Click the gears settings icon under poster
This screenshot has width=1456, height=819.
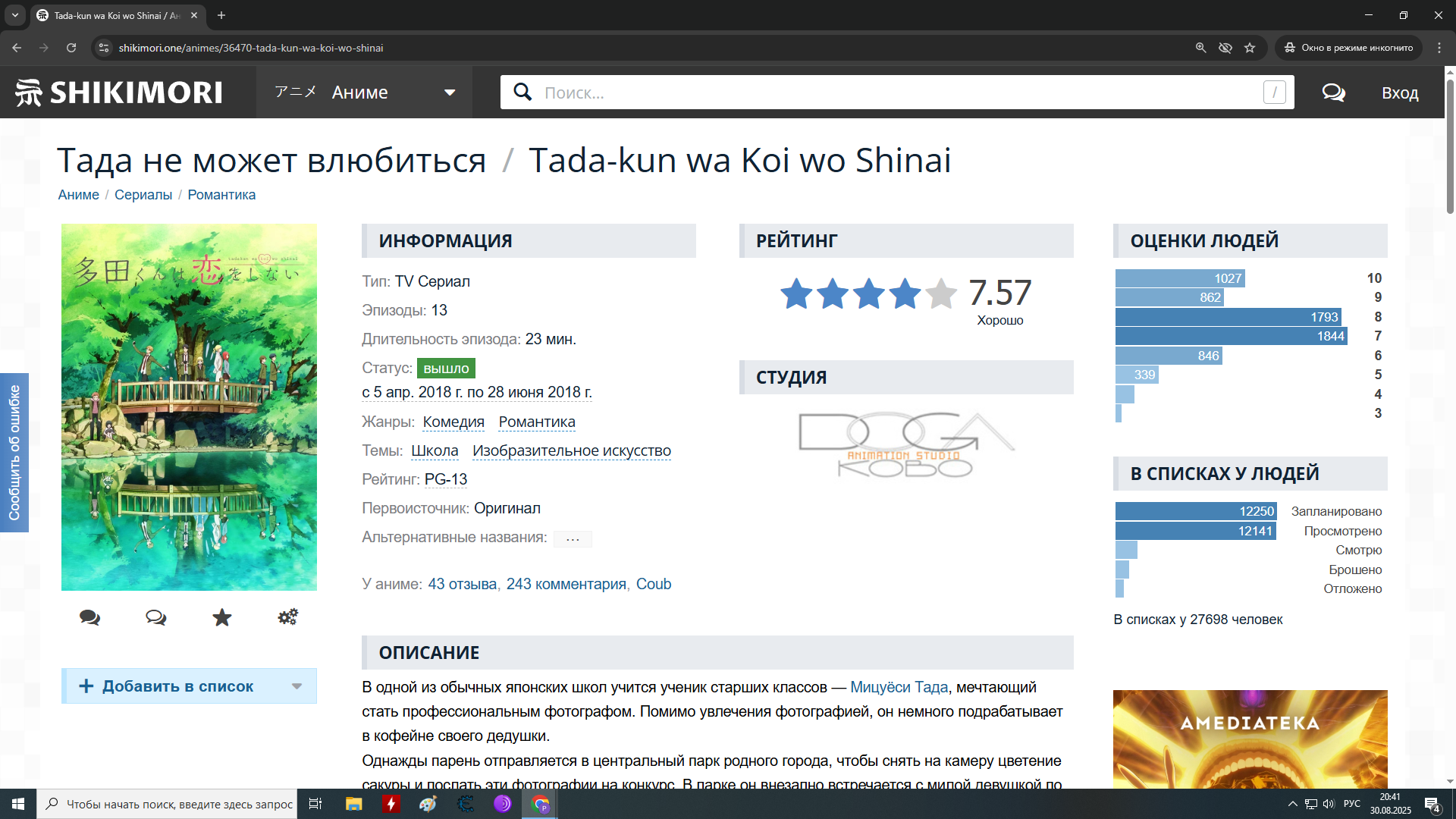287,617
